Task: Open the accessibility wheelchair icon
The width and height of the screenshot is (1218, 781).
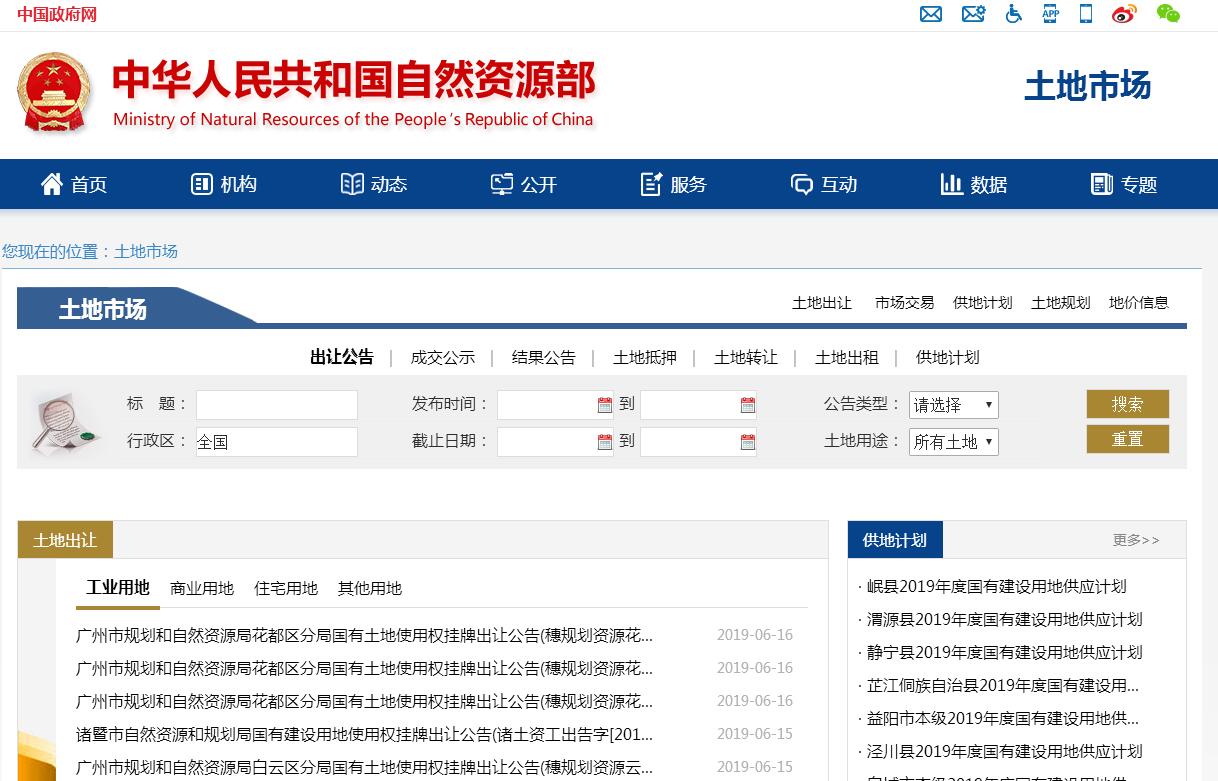Action: pyautogui.click(x=1013, y=14)
